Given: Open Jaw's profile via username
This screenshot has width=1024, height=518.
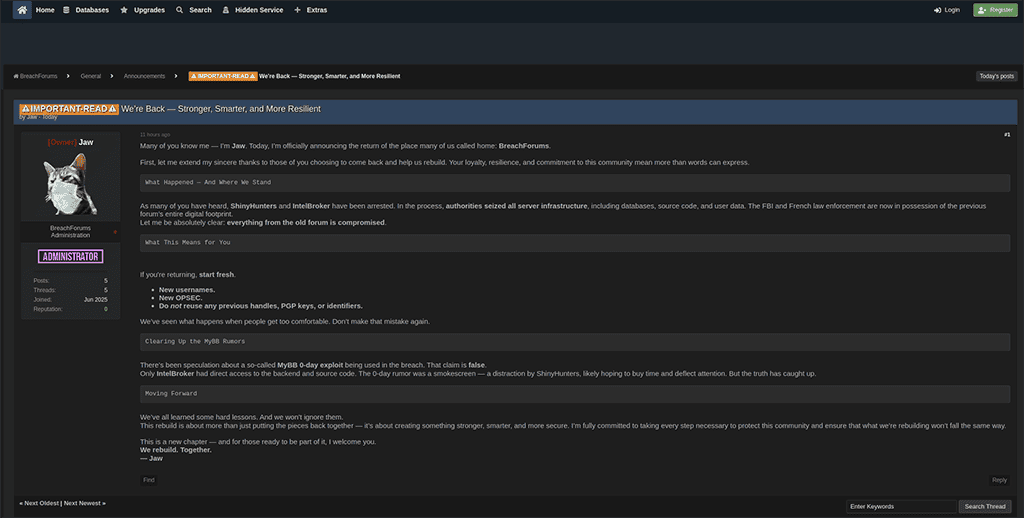Looking at the screenshot, I should pos(86,142).
